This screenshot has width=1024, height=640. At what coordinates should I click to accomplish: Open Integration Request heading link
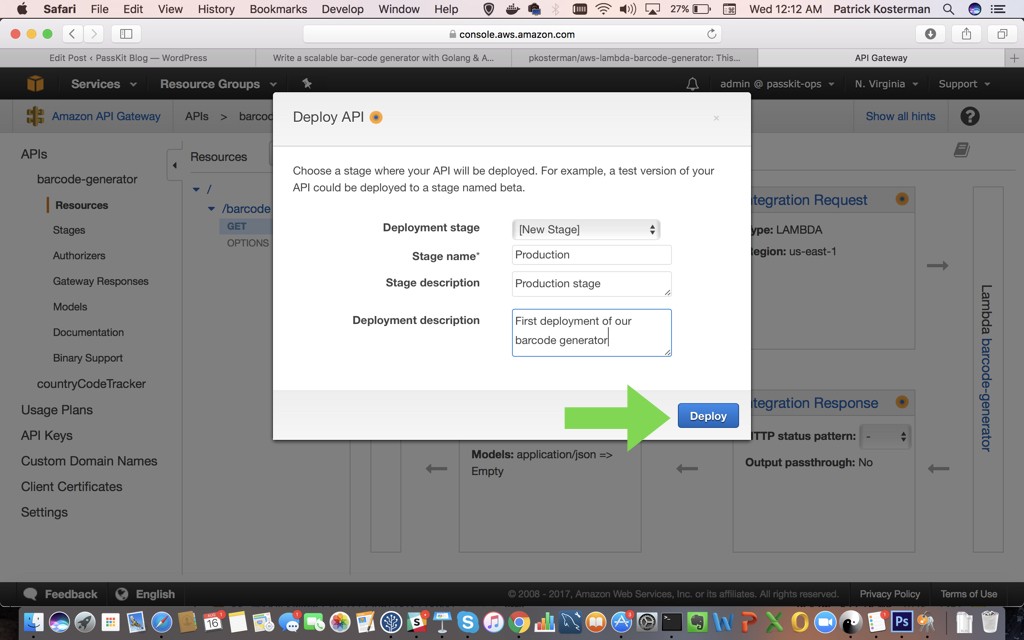pos(809,200)
